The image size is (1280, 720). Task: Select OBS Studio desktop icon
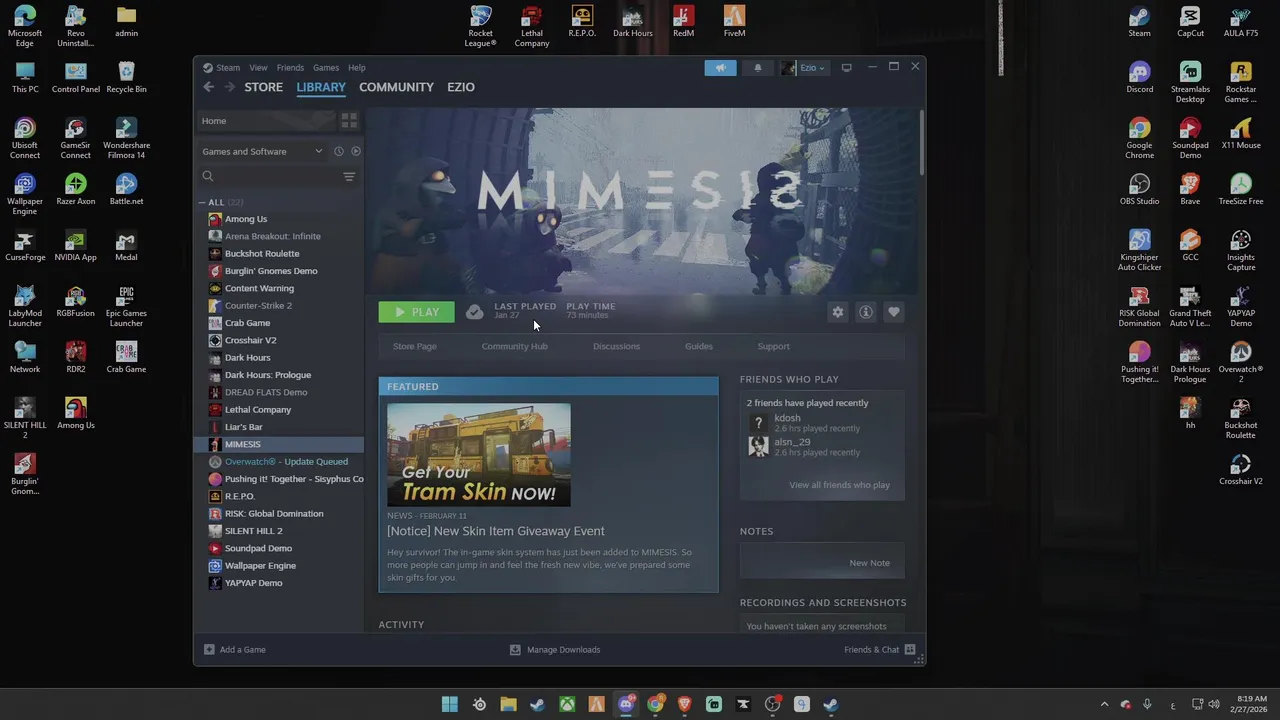coord(1140,189)
